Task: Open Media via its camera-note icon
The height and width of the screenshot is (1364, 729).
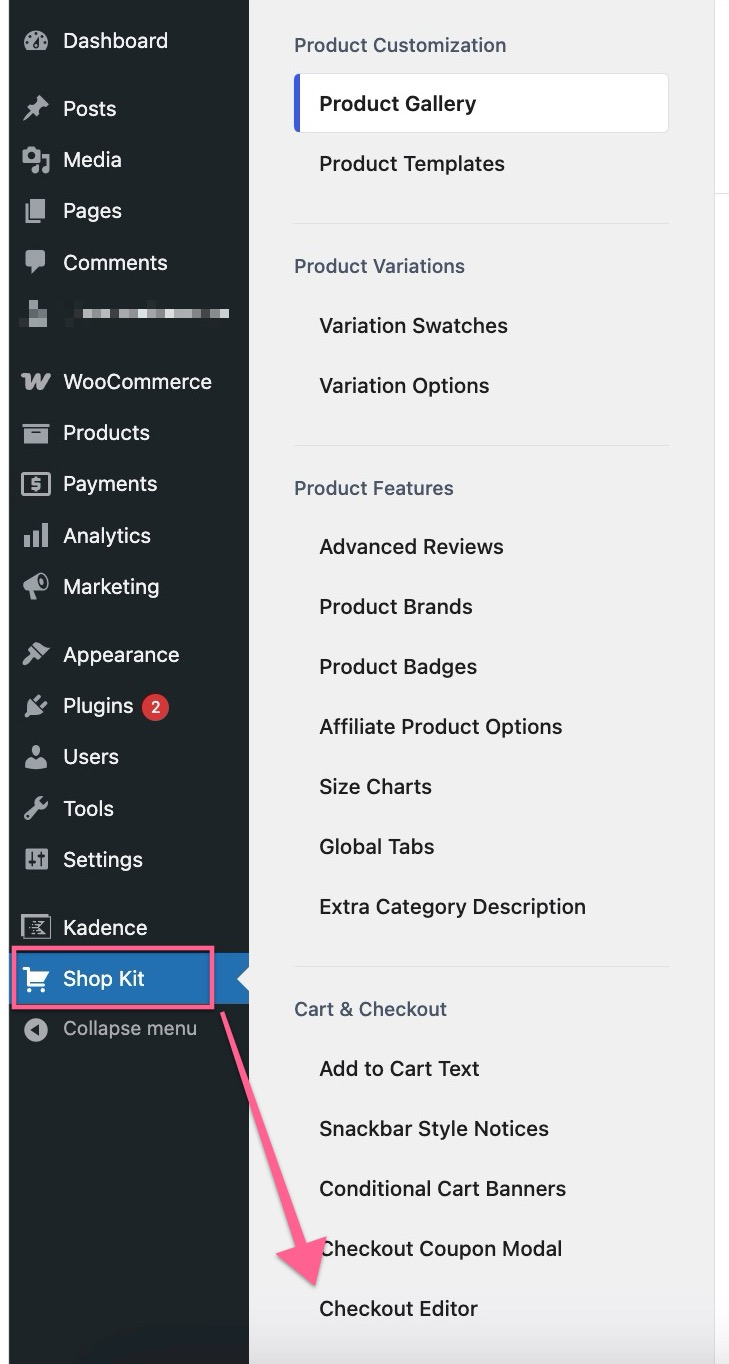Action: pyautogui.click(x=36, y=160)
